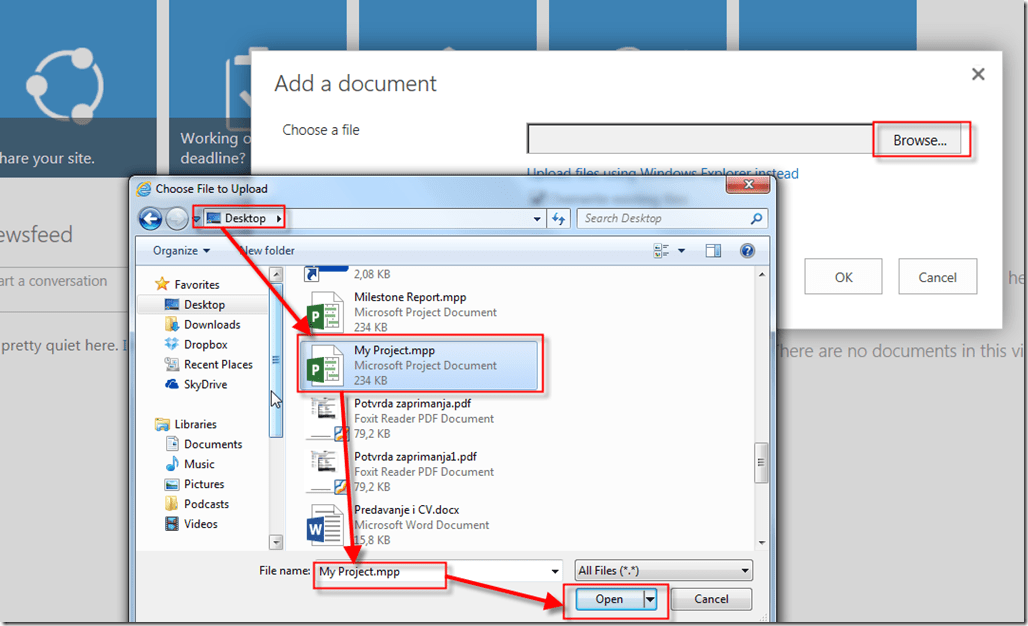Select Downloads in Favorites
Screen dimensions: 1028x626
tap(211, 325)
